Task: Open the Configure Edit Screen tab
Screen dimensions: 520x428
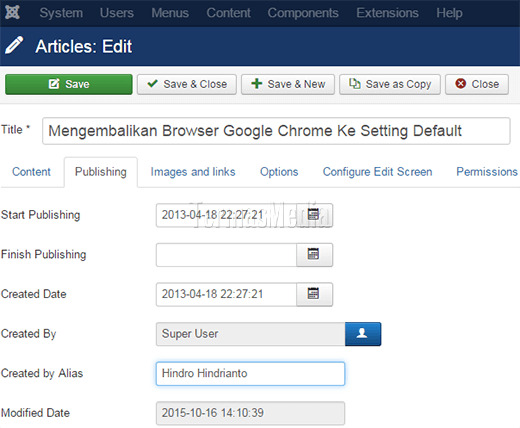Action: pyautogui.click(x=377, y=172)
